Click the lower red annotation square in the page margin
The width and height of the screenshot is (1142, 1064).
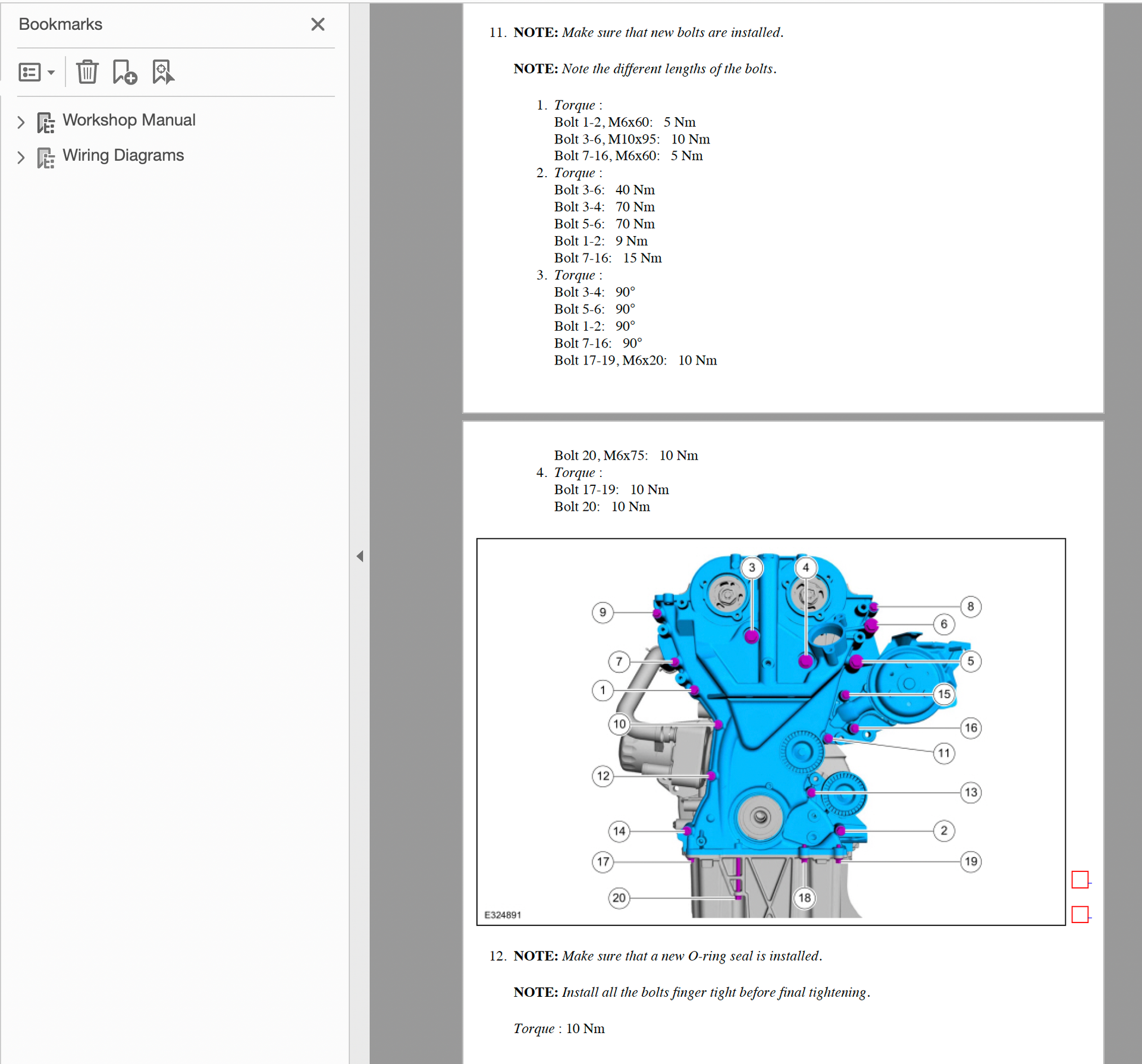tap(1080, 914)
